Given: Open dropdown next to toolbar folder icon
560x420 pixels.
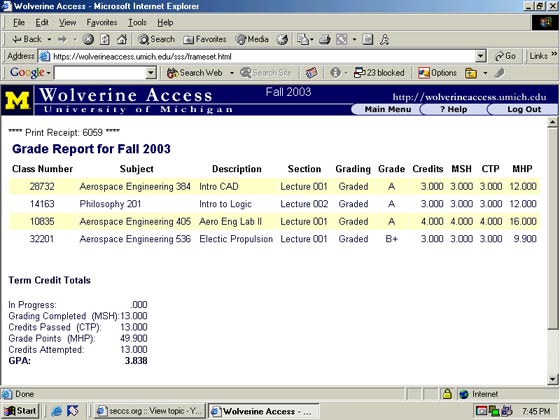Looking at the screenshot, I should pos(485,73).
